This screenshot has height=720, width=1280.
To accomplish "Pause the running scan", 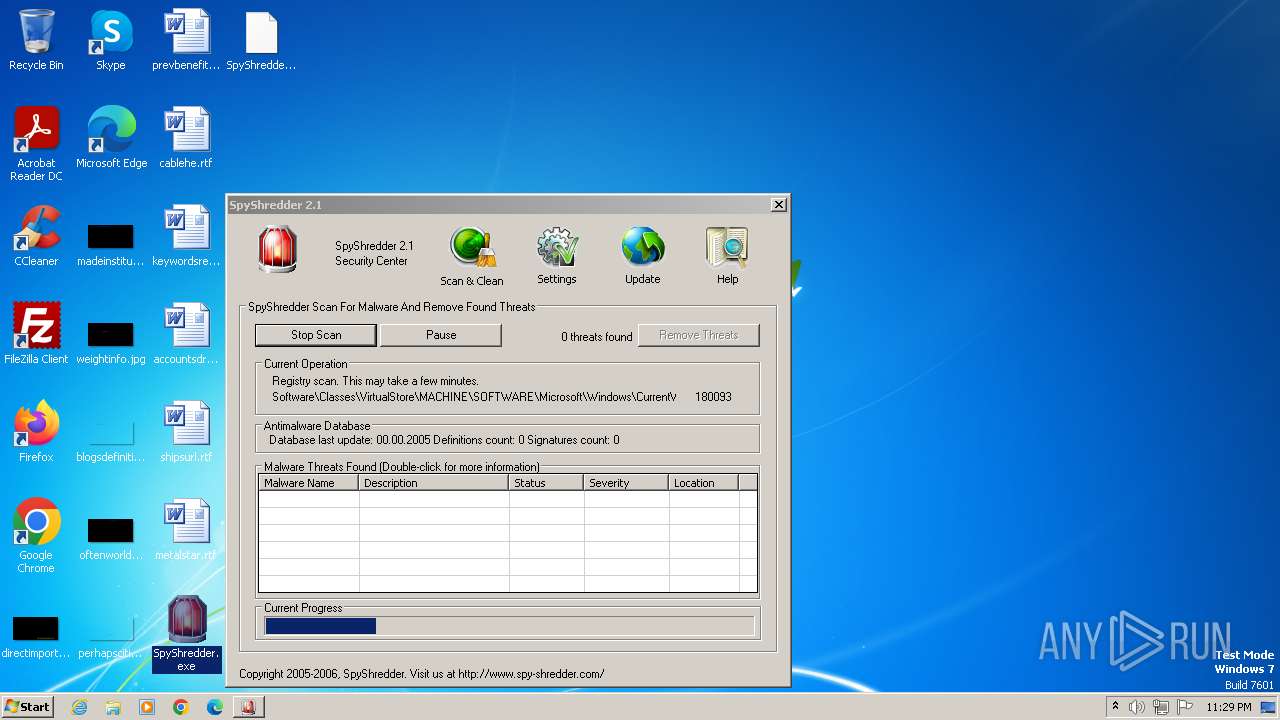I will pos(441,335).
